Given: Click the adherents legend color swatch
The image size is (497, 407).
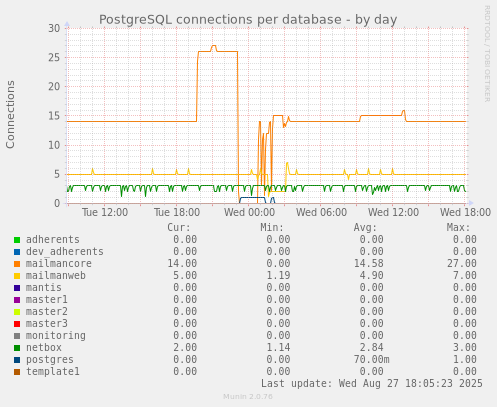Looking at the screenshot, I should pyautogui.click(x=17, y=240).
